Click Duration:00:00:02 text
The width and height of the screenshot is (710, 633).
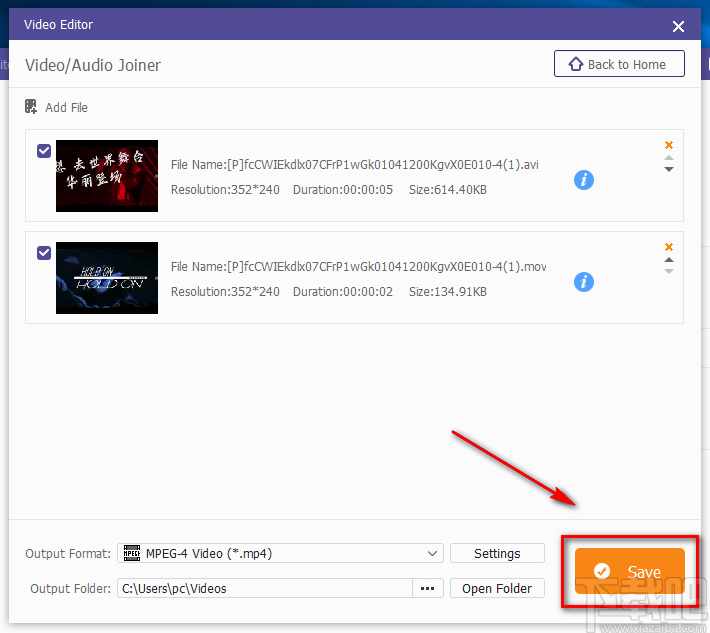[343, 291]
